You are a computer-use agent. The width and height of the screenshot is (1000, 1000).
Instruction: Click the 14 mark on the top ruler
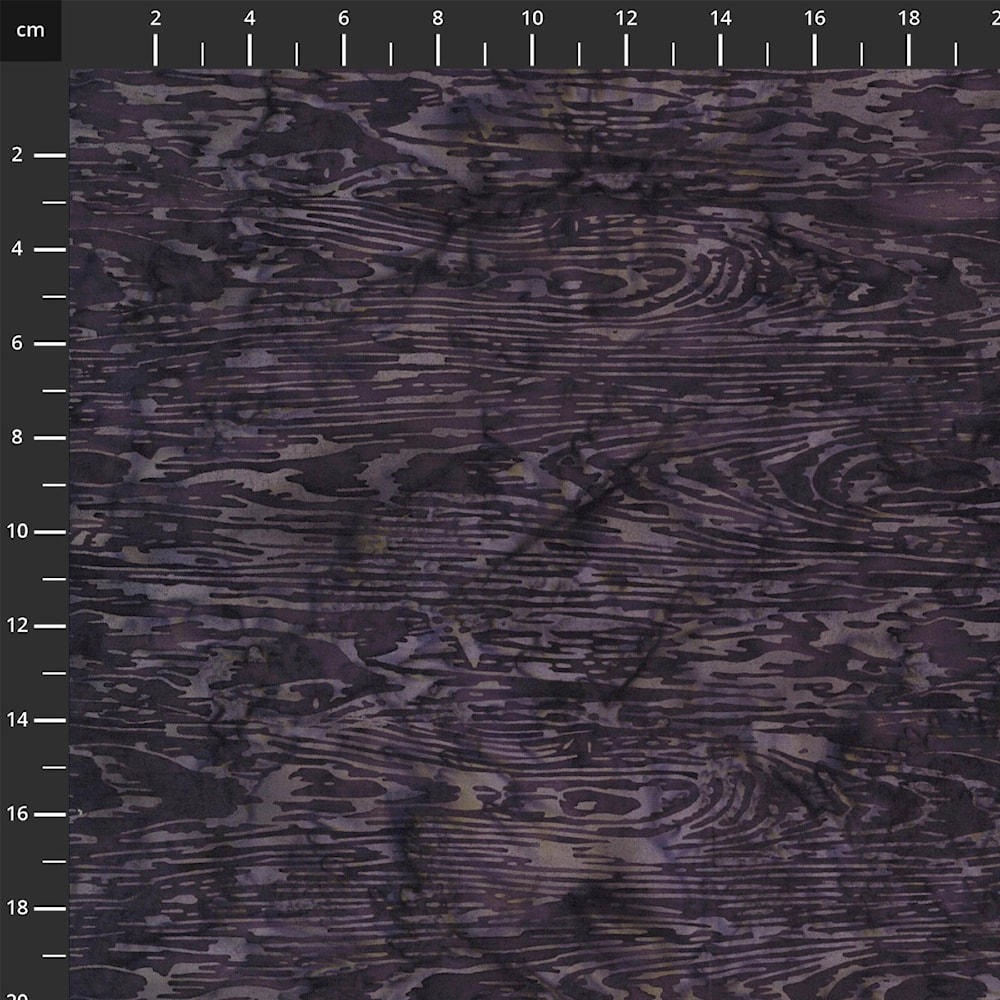point(720,18)
